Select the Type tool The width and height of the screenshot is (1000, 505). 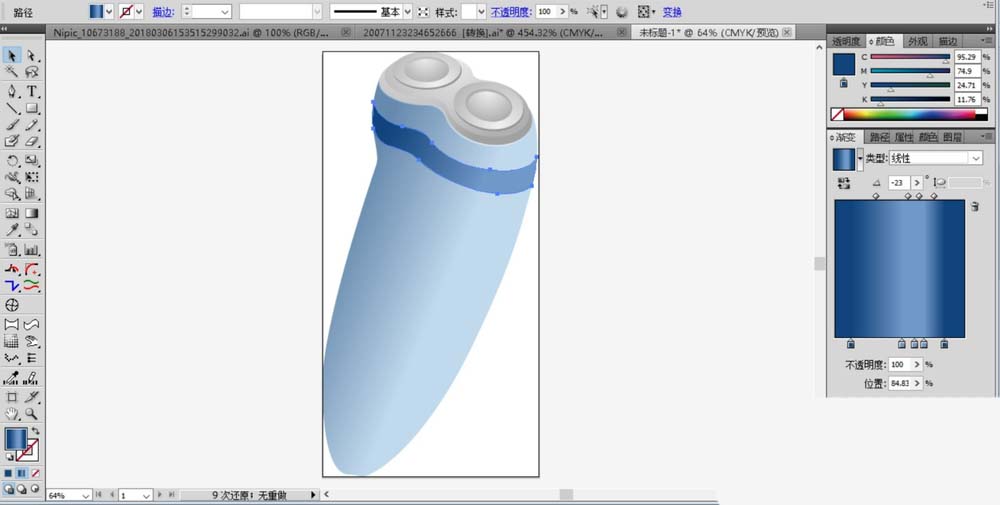pyautogui.click(x=31, y=91)
